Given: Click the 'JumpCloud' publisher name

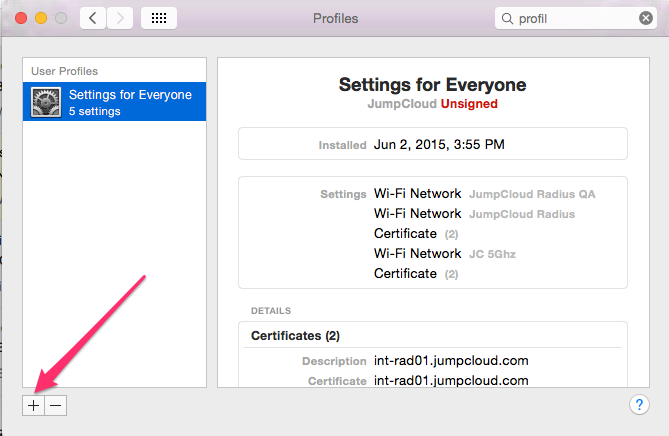Looking at the screenshot, I should (402, 104).
